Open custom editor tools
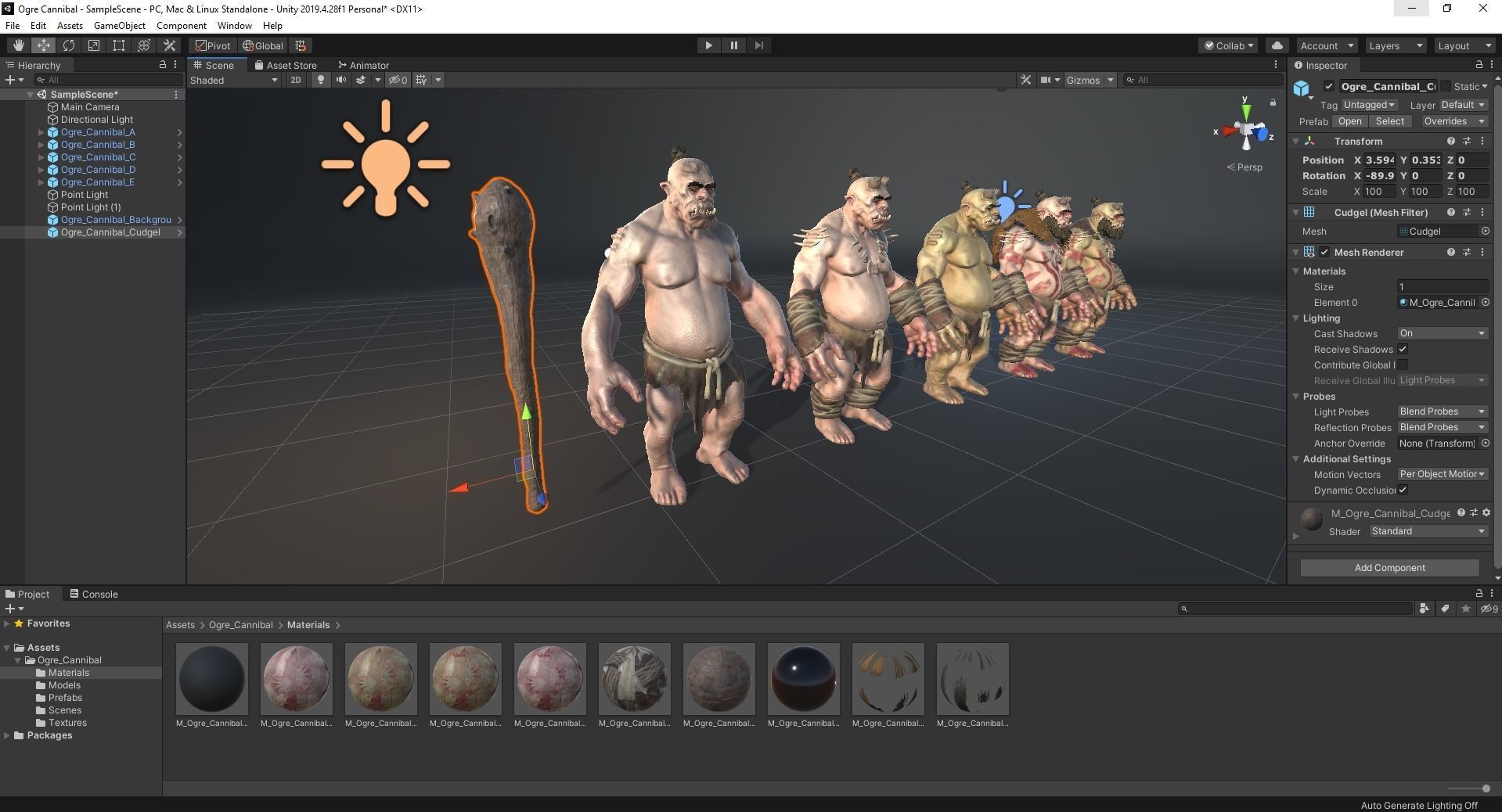Viewport: 1502px width, 812px height. [x=168, y=45]
